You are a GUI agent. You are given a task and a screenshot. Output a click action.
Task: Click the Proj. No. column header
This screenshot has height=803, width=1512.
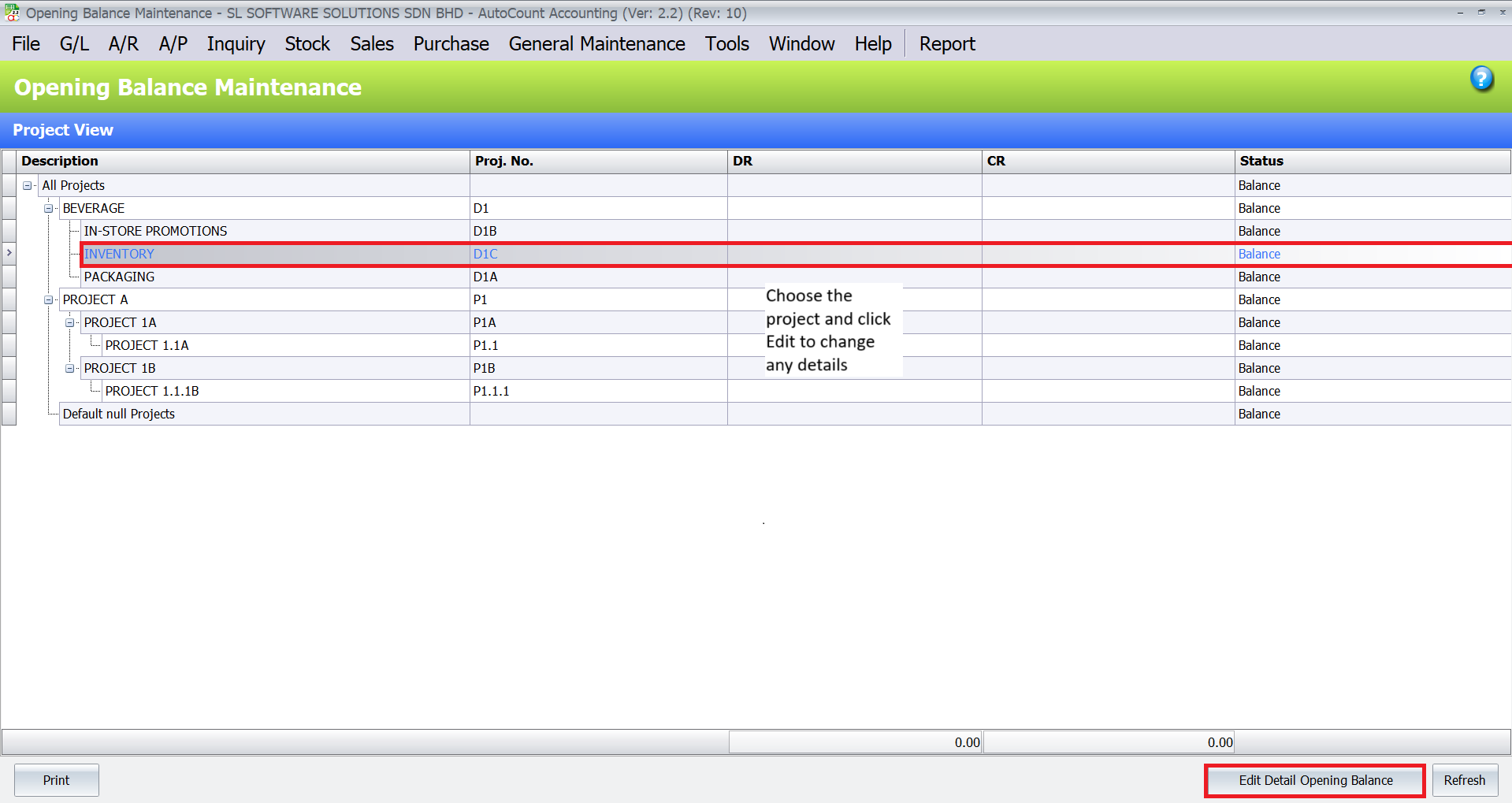point(504,162)
